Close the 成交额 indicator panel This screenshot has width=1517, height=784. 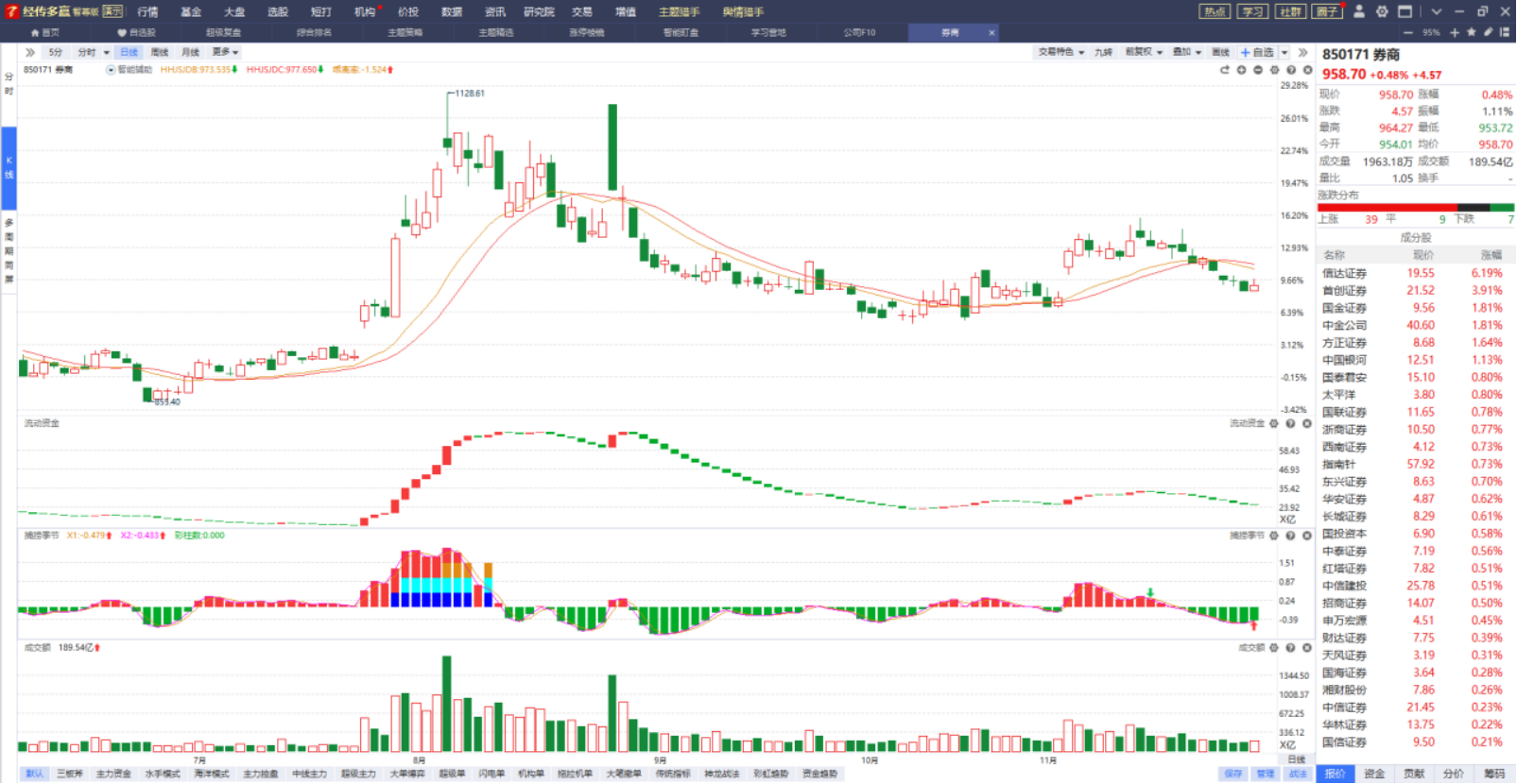[x=1307, y=648]
